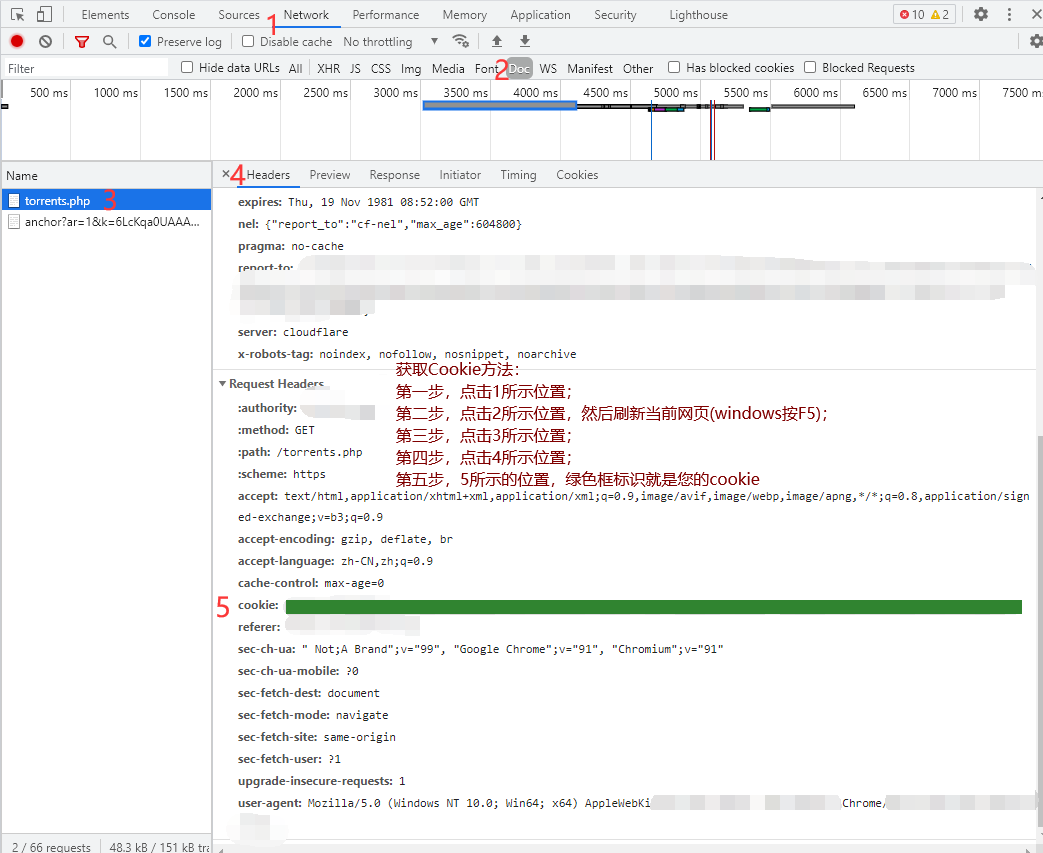
Task: Open the No throttling dropdown
Action: [390, 42]
